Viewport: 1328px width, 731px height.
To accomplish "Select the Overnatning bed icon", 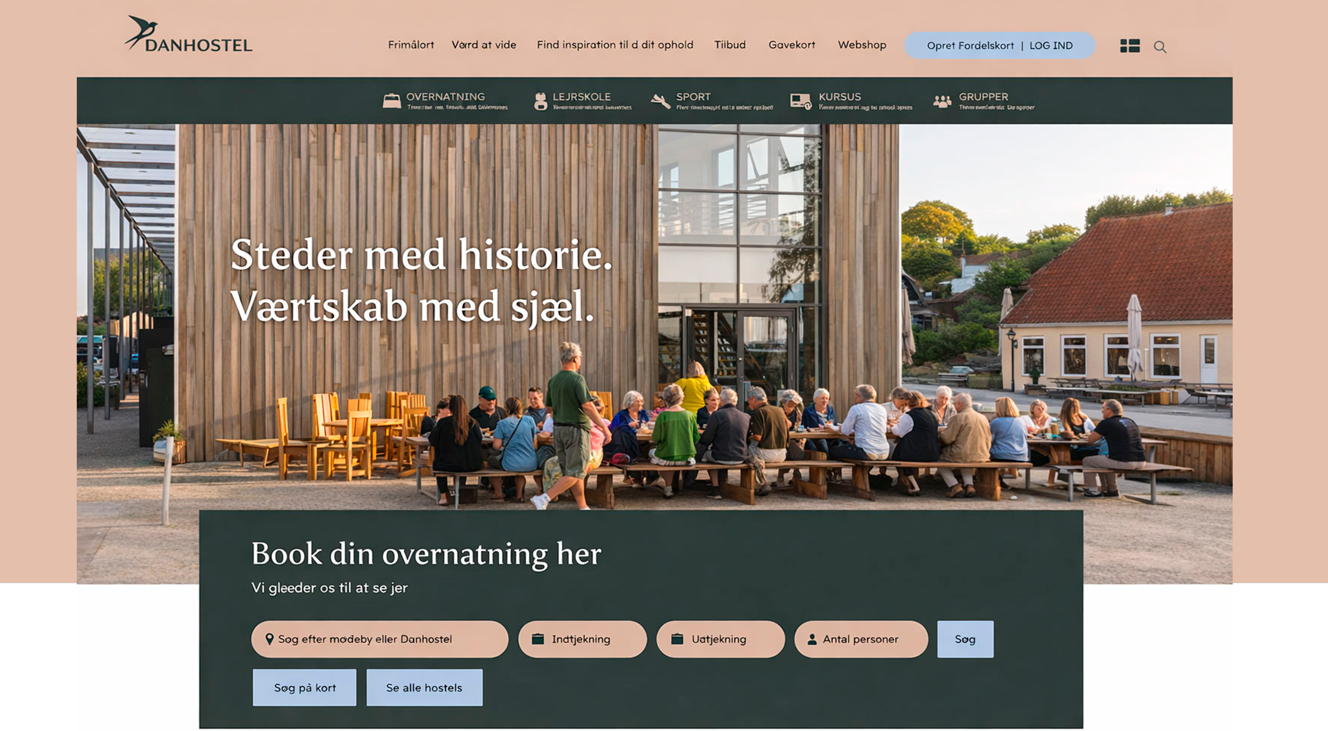I will tap(392, 101).
